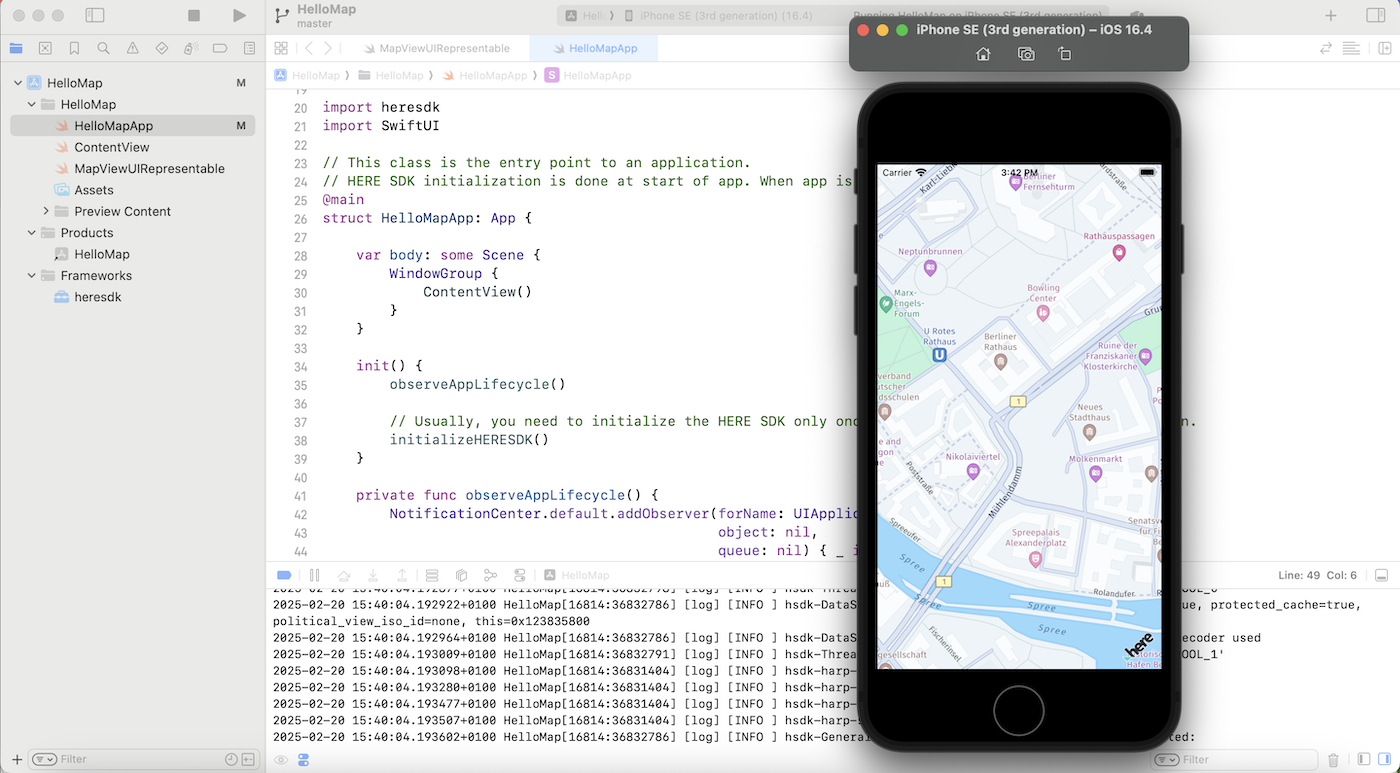Viewport: 1400px width, 773px height.
Task: Click the Step out debug icon
Action: (402, 575)
